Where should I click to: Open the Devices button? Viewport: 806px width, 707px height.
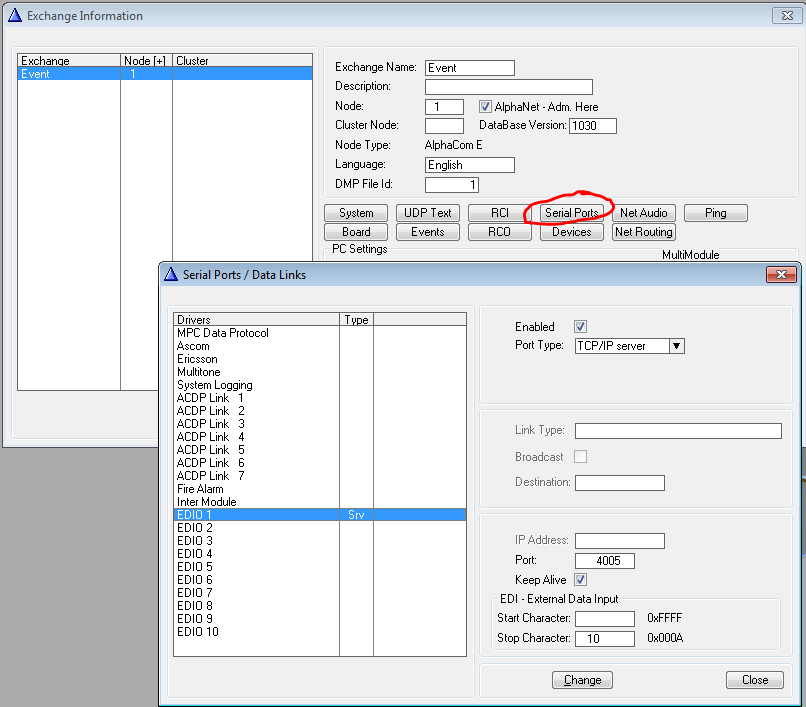(571, 232)
